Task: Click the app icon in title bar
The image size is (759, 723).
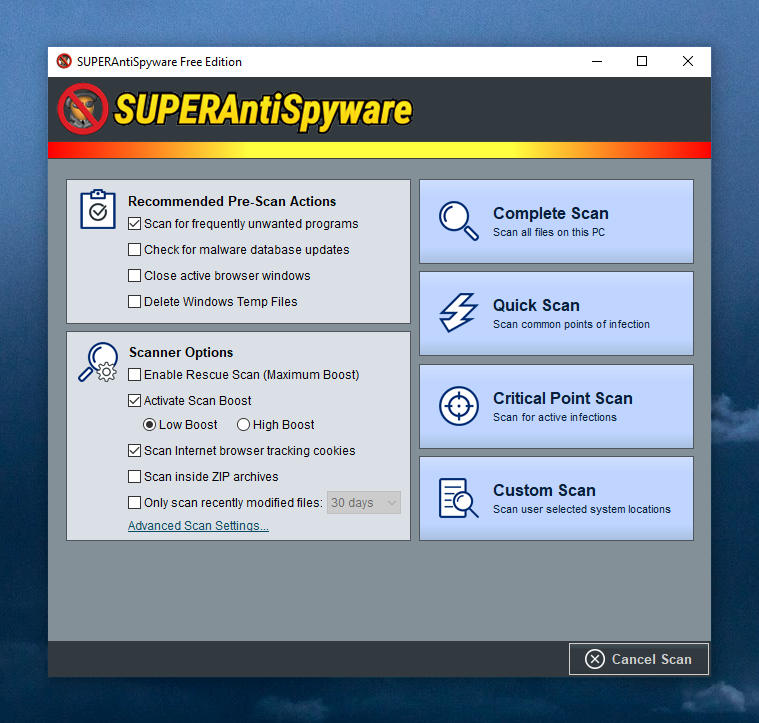Action: pyautogui.click(x=64, y=61)
